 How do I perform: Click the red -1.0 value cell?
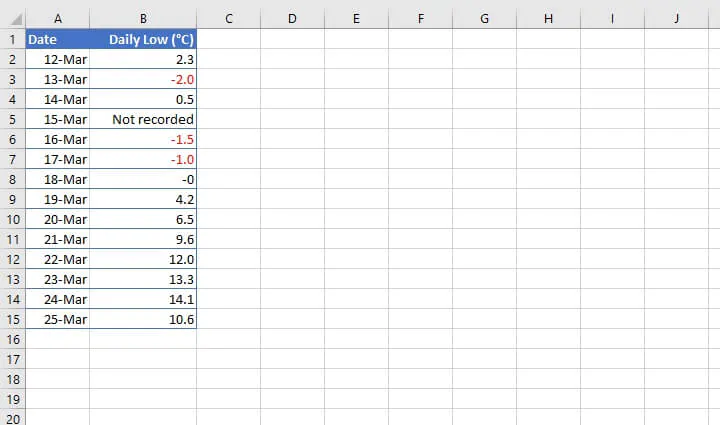click(143, 159)
